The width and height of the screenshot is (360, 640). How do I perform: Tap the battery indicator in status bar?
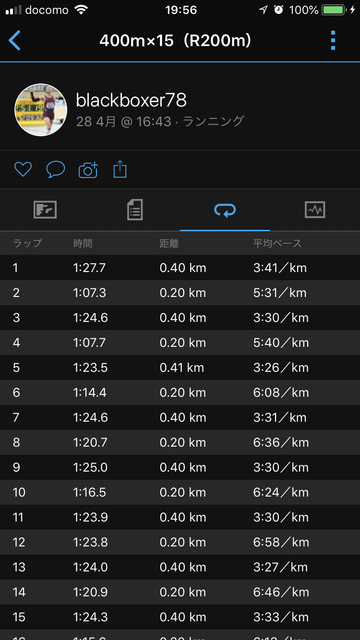tap(333, 10)
